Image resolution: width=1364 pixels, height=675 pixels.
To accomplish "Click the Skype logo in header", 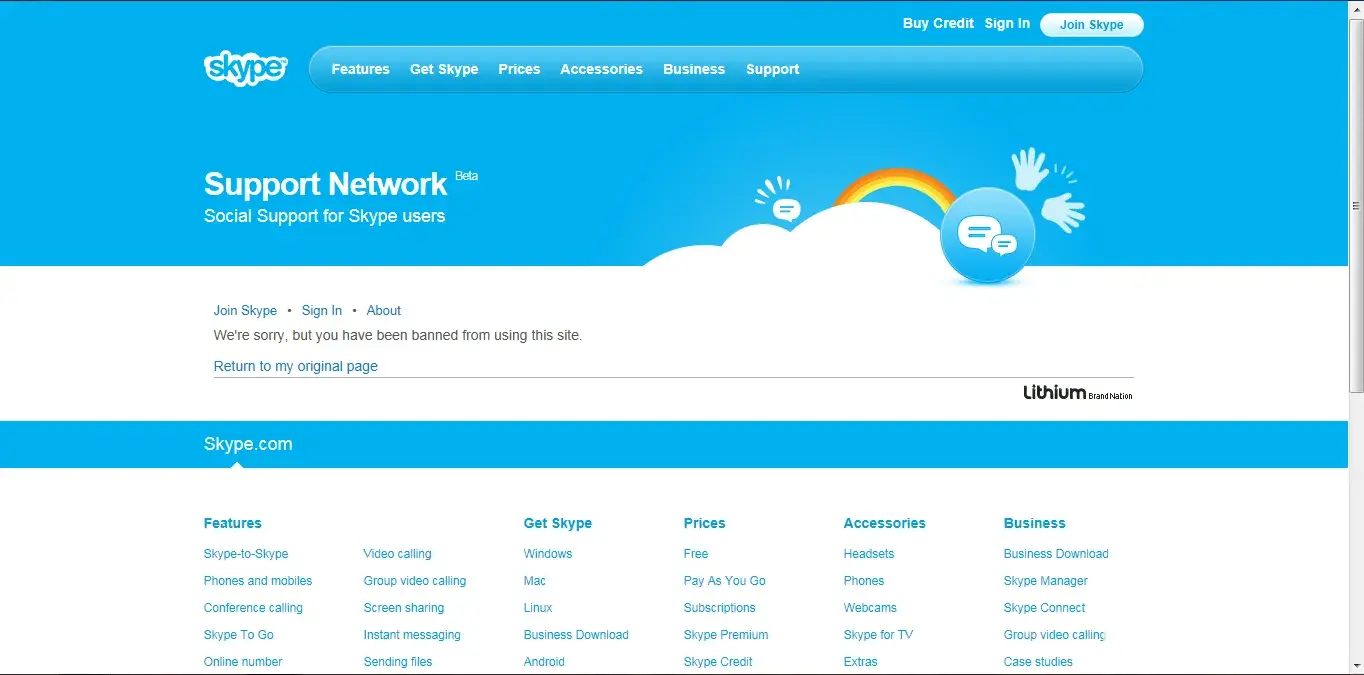I will 245,68.
